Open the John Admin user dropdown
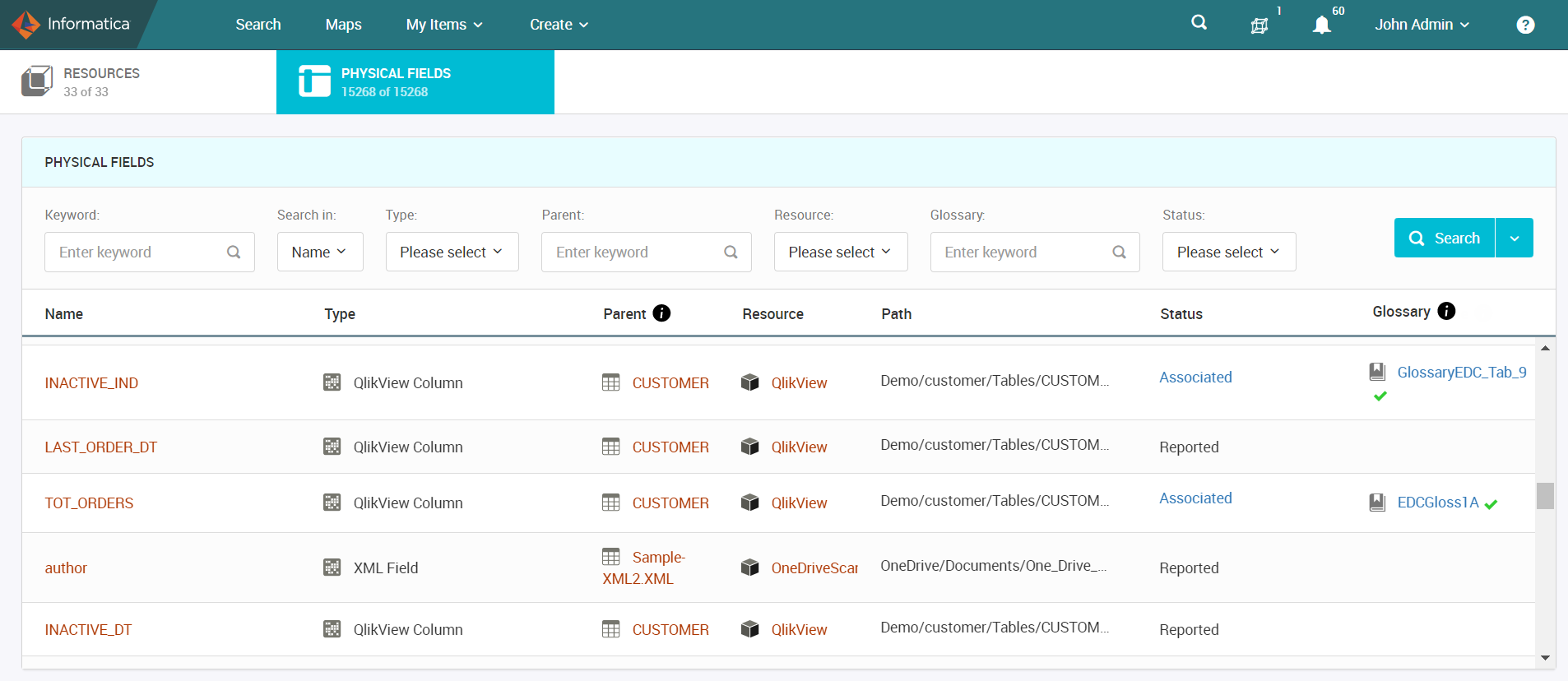This screenshot has width=1568, height=681. coord(1422,25)
